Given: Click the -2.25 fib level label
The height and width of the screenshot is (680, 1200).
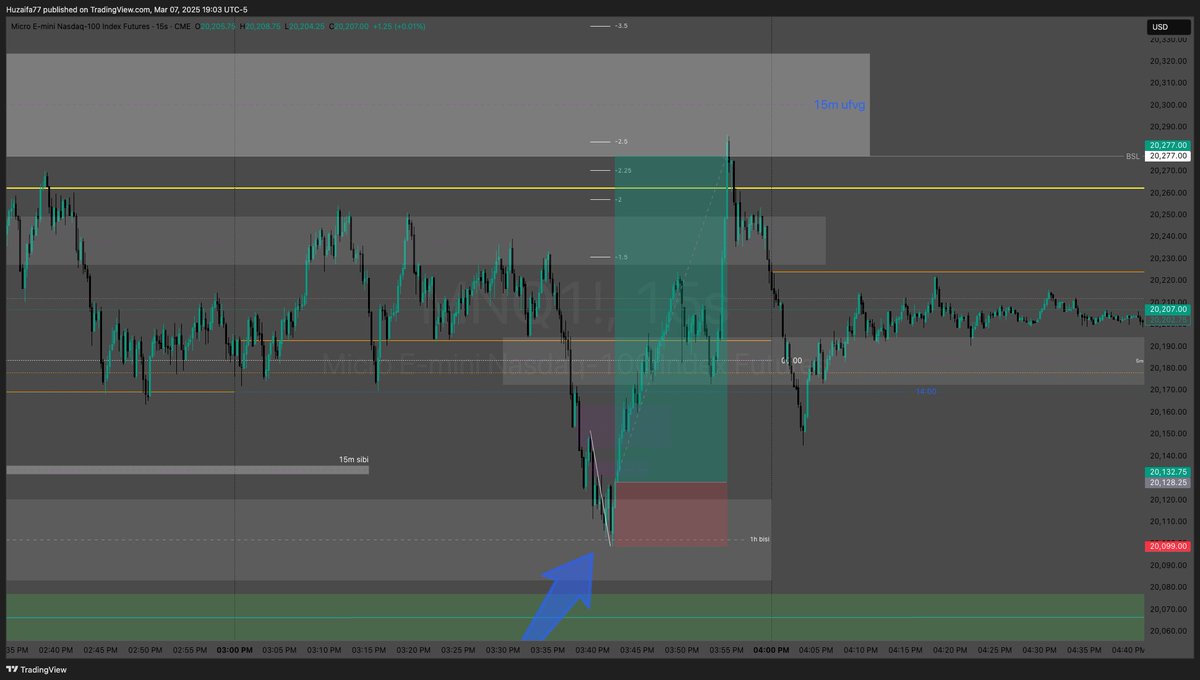Looking at the screenshot, I should [623, 170].
